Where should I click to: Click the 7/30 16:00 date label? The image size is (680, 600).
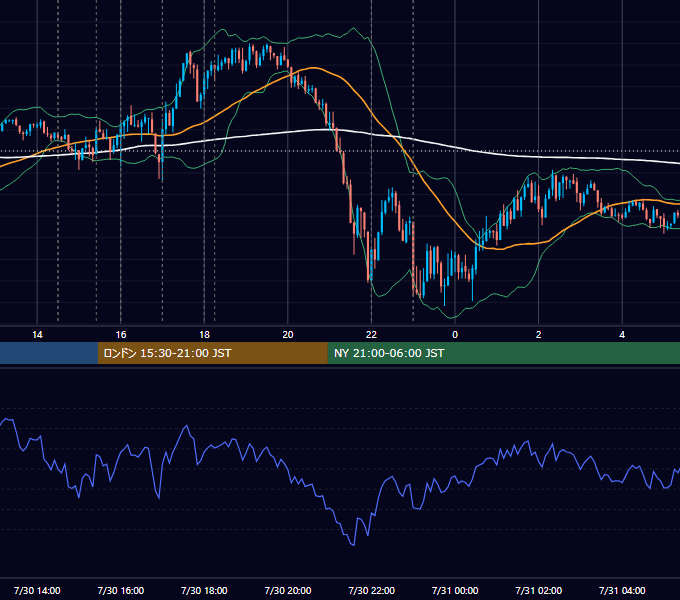click(121, 590)
